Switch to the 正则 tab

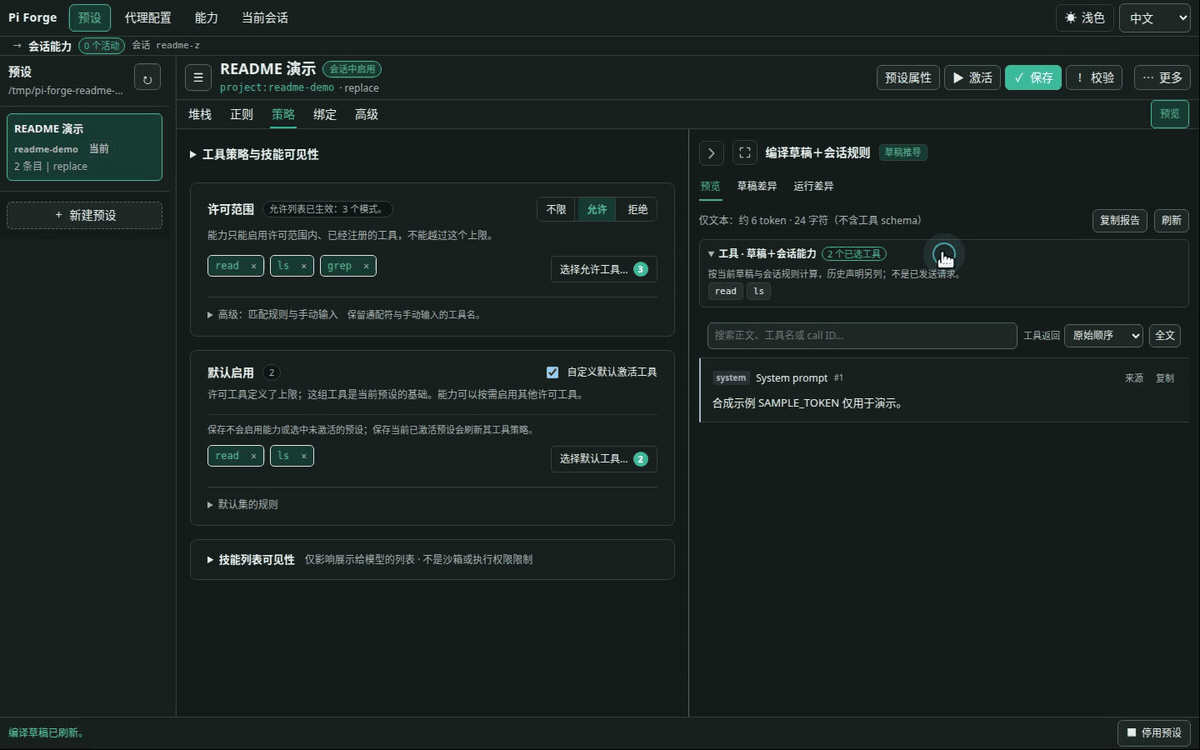[242, 115]
